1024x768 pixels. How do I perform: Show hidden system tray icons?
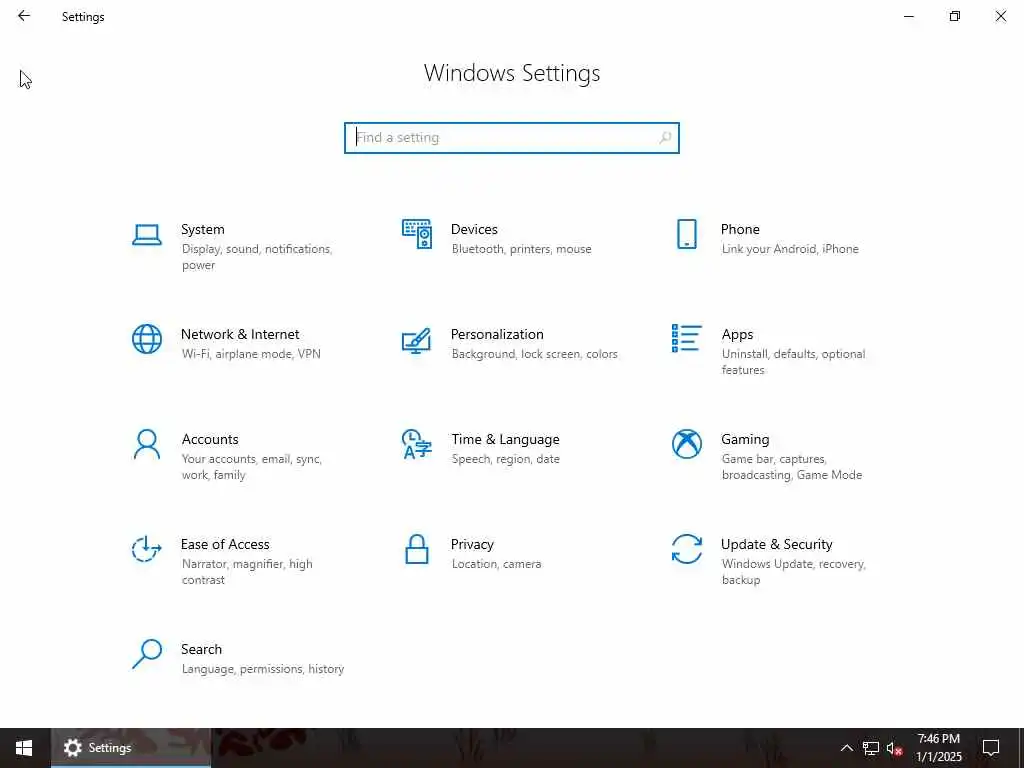coord(846,748)
